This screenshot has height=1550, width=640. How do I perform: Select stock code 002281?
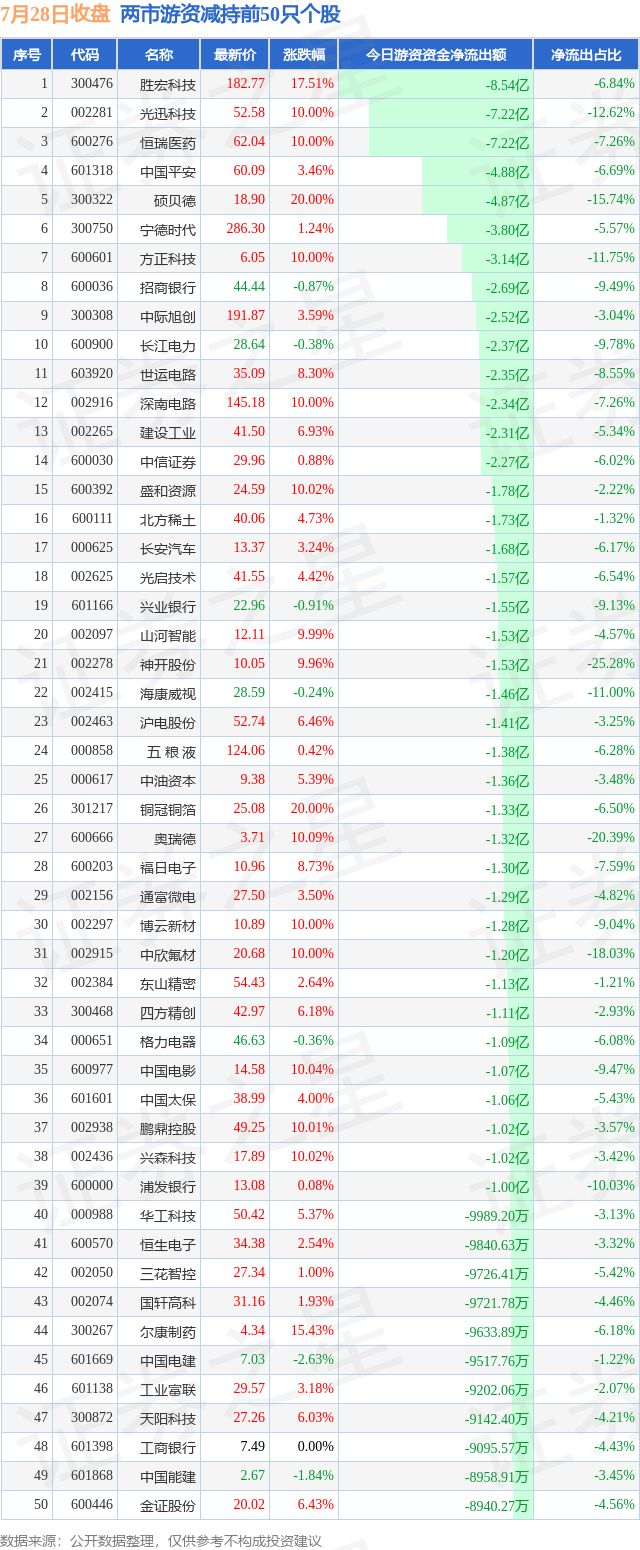pos(92,113)
